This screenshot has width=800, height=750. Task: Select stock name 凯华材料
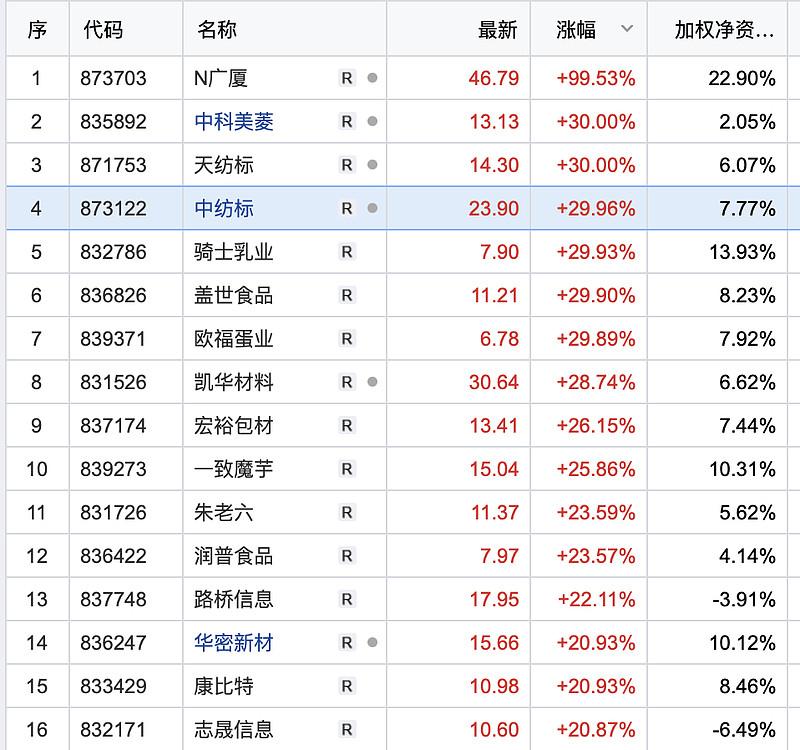click(x=234, y=382)
